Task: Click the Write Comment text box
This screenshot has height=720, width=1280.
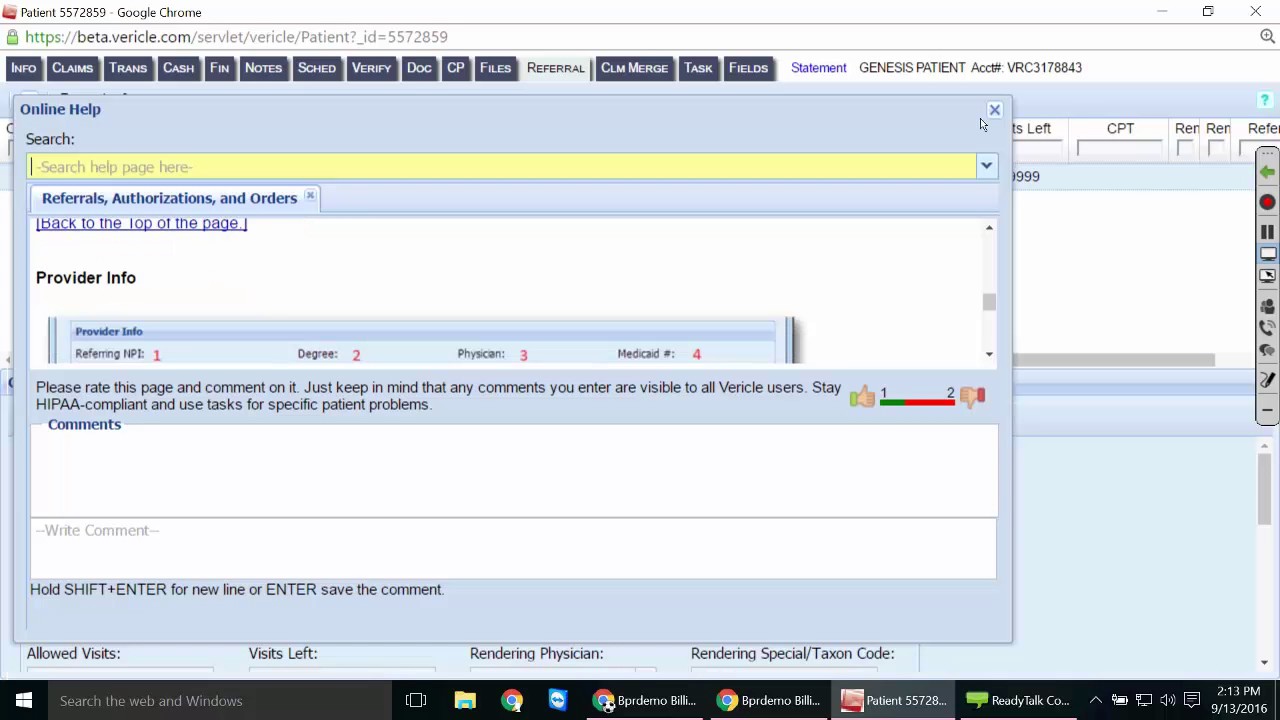Action: pyautogui.click(x=514, y=548)
